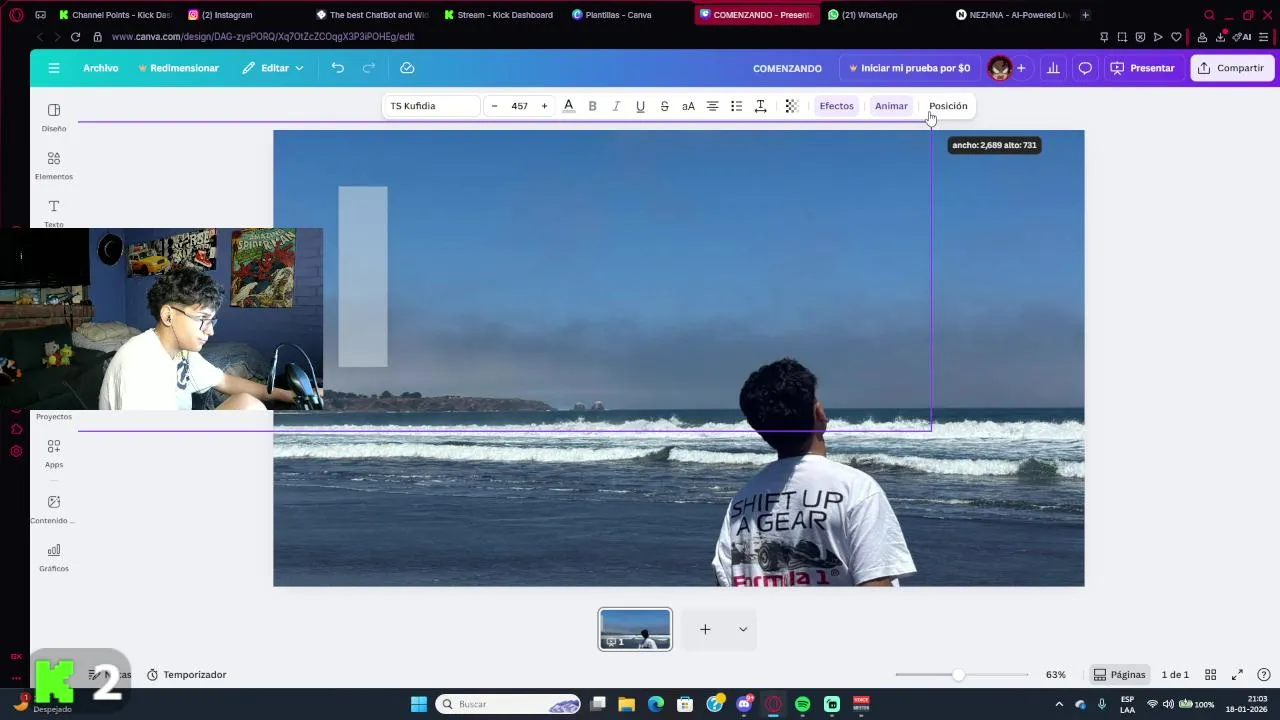The image size is (1280, 720).
Task: Toggle the Páginas view button
Action: click(1119, 675)
